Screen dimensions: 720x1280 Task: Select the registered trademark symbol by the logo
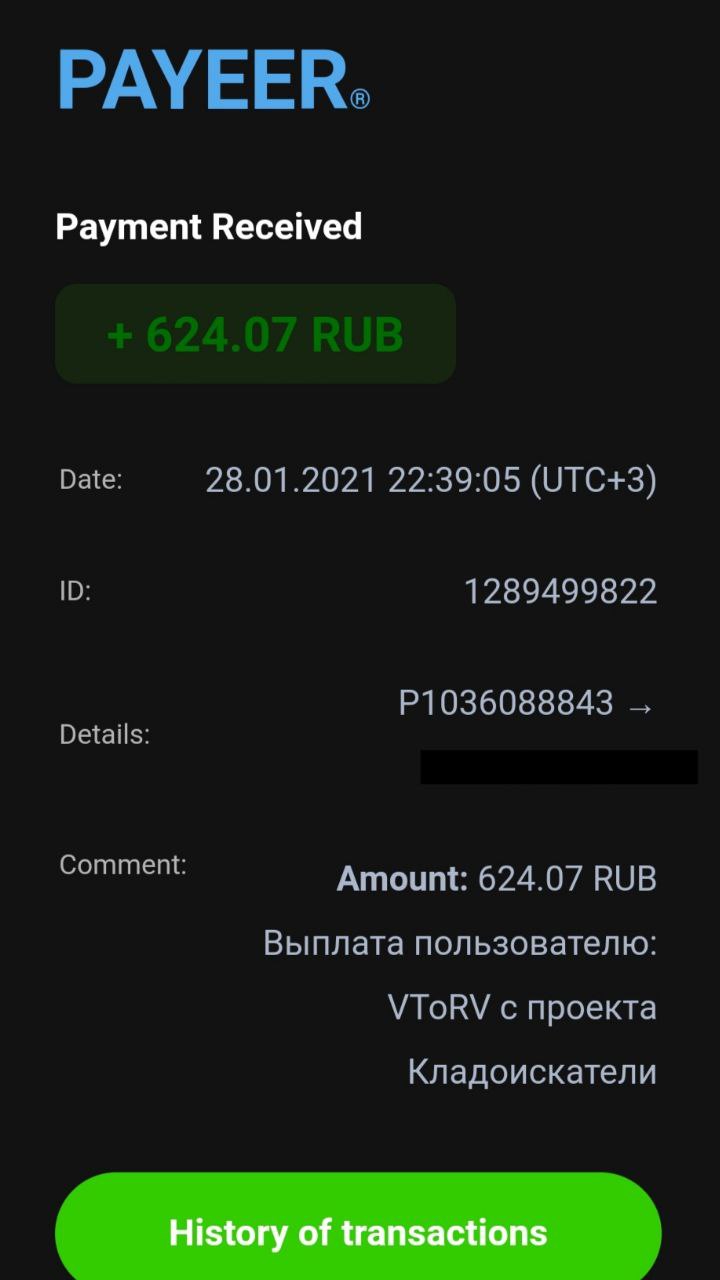coord(360,98)
